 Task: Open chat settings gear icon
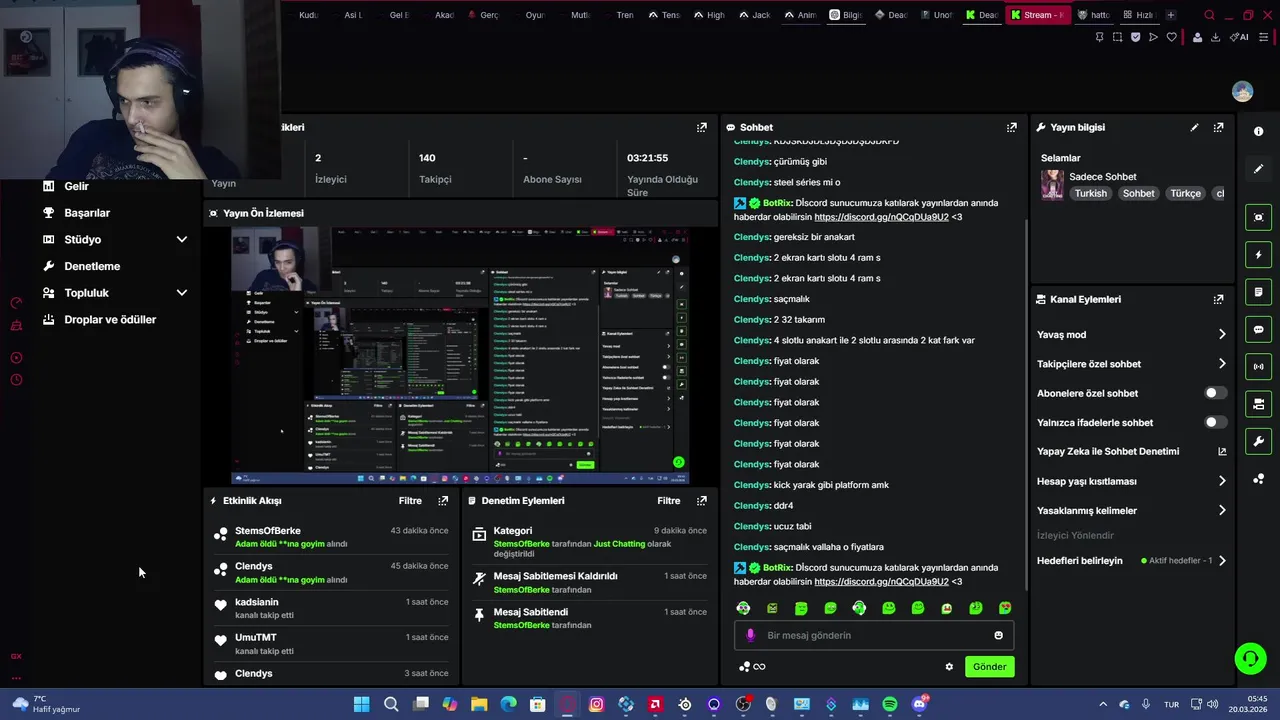click(949, 667)
